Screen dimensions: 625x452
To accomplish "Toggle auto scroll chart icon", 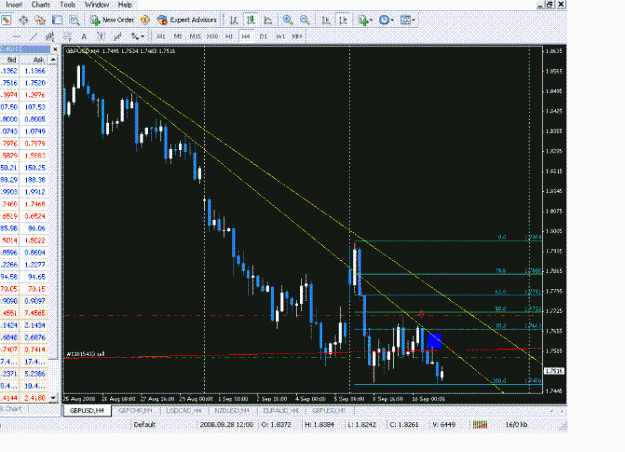I will tap(326, 20).
